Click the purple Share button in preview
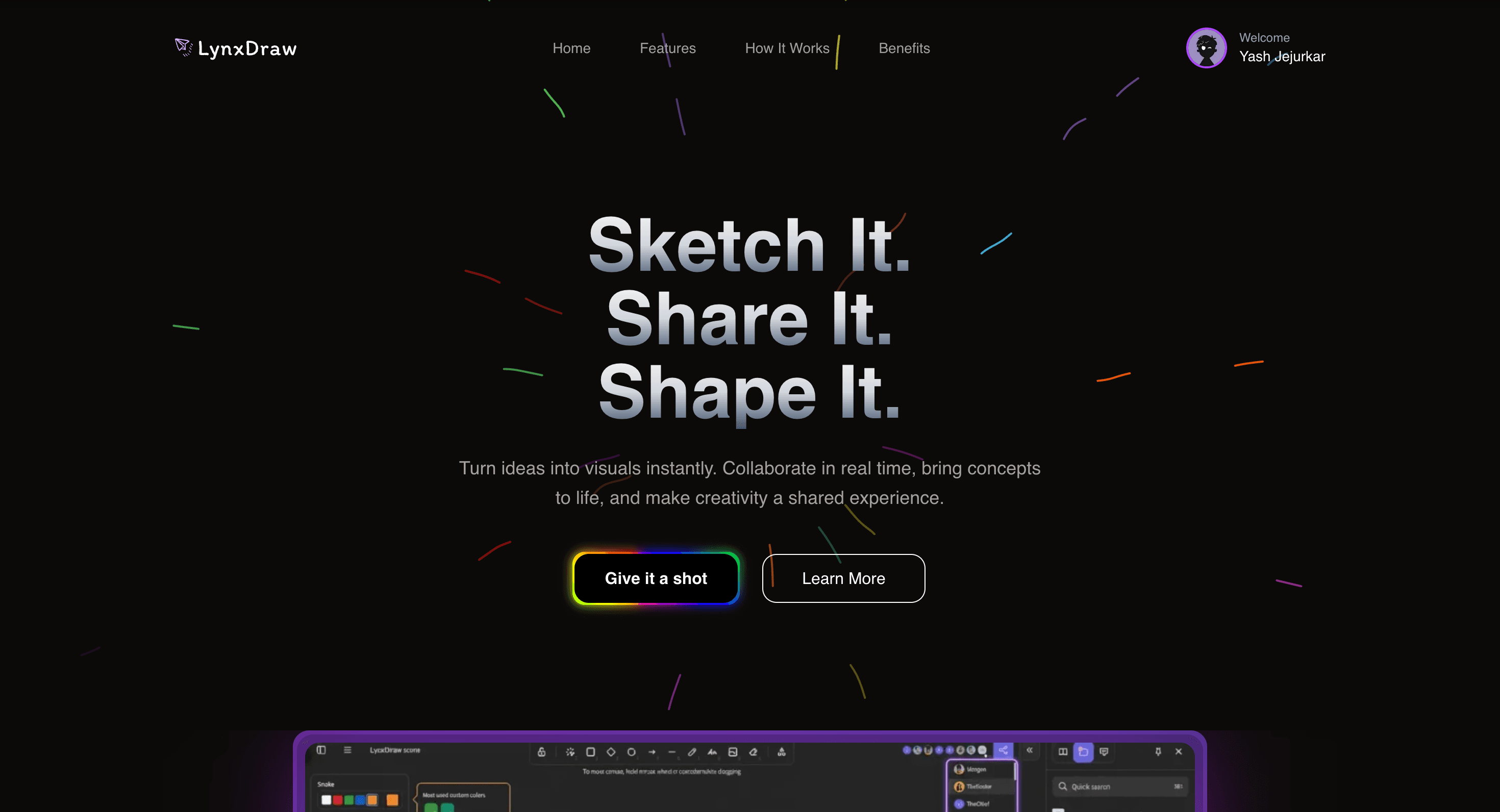 [x=1003, y=750]
